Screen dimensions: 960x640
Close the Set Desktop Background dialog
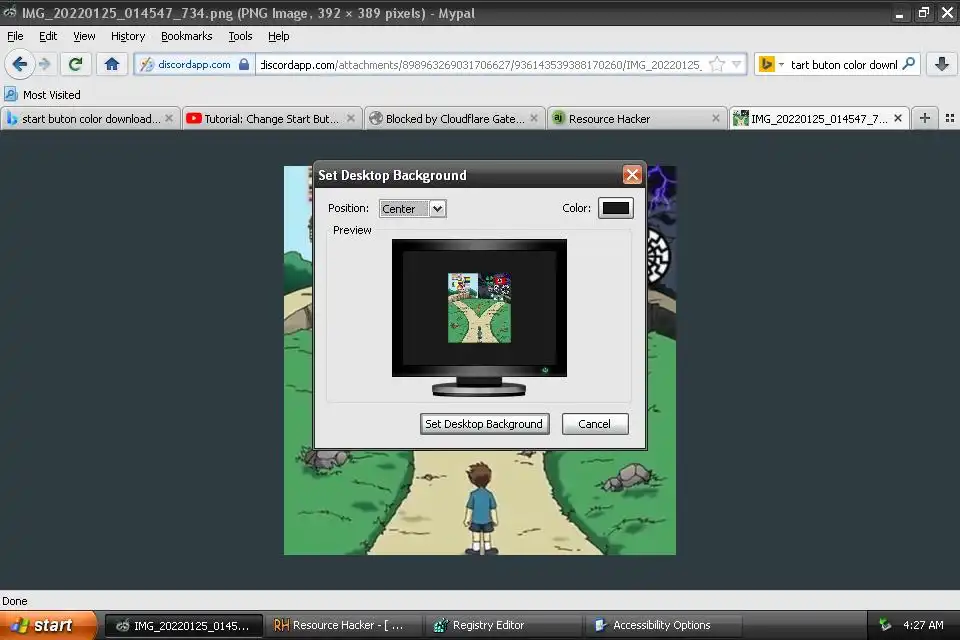click(632, 175)
